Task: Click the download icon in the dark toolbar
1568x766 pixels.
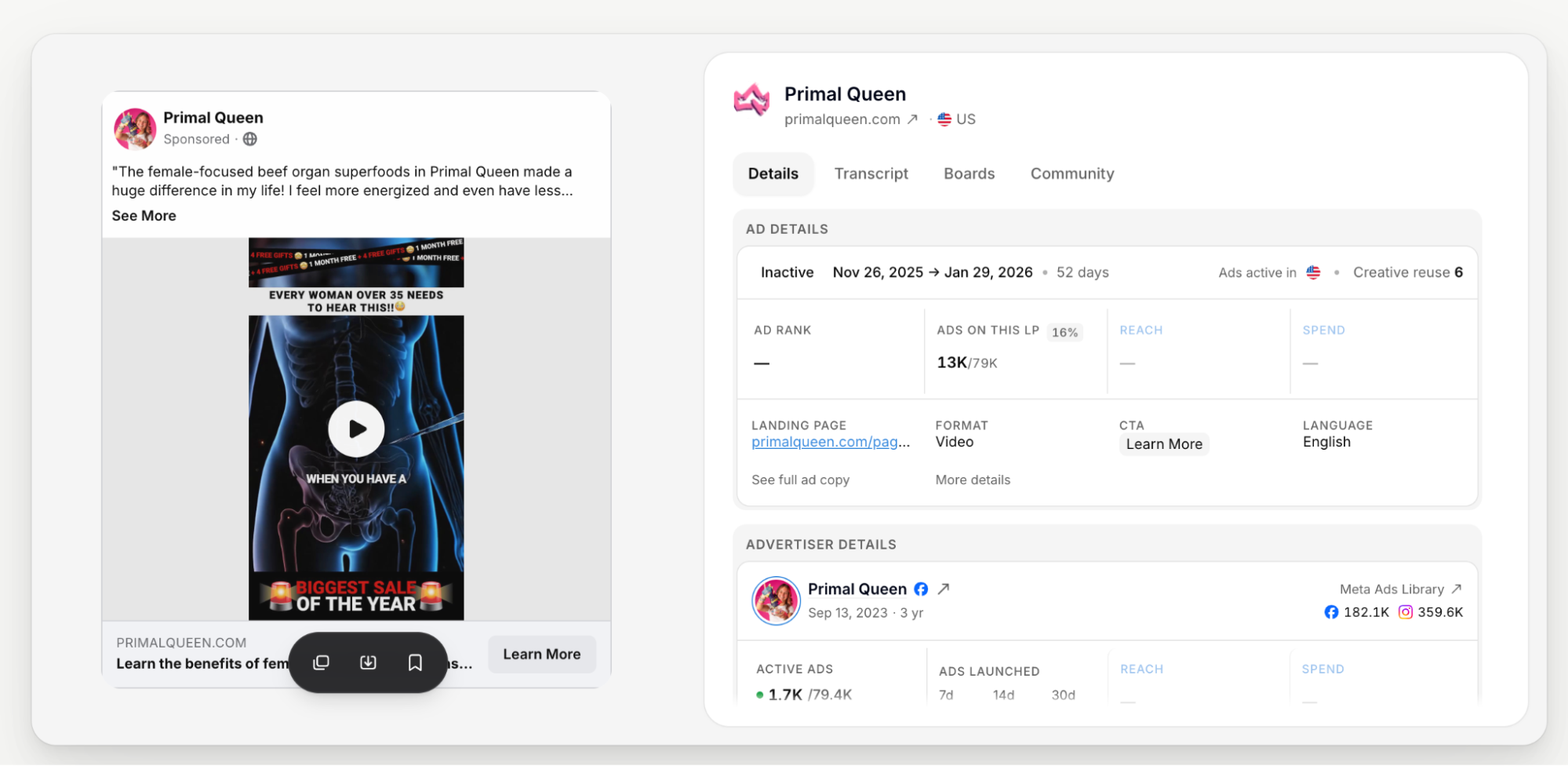Action: click(368, 662)
